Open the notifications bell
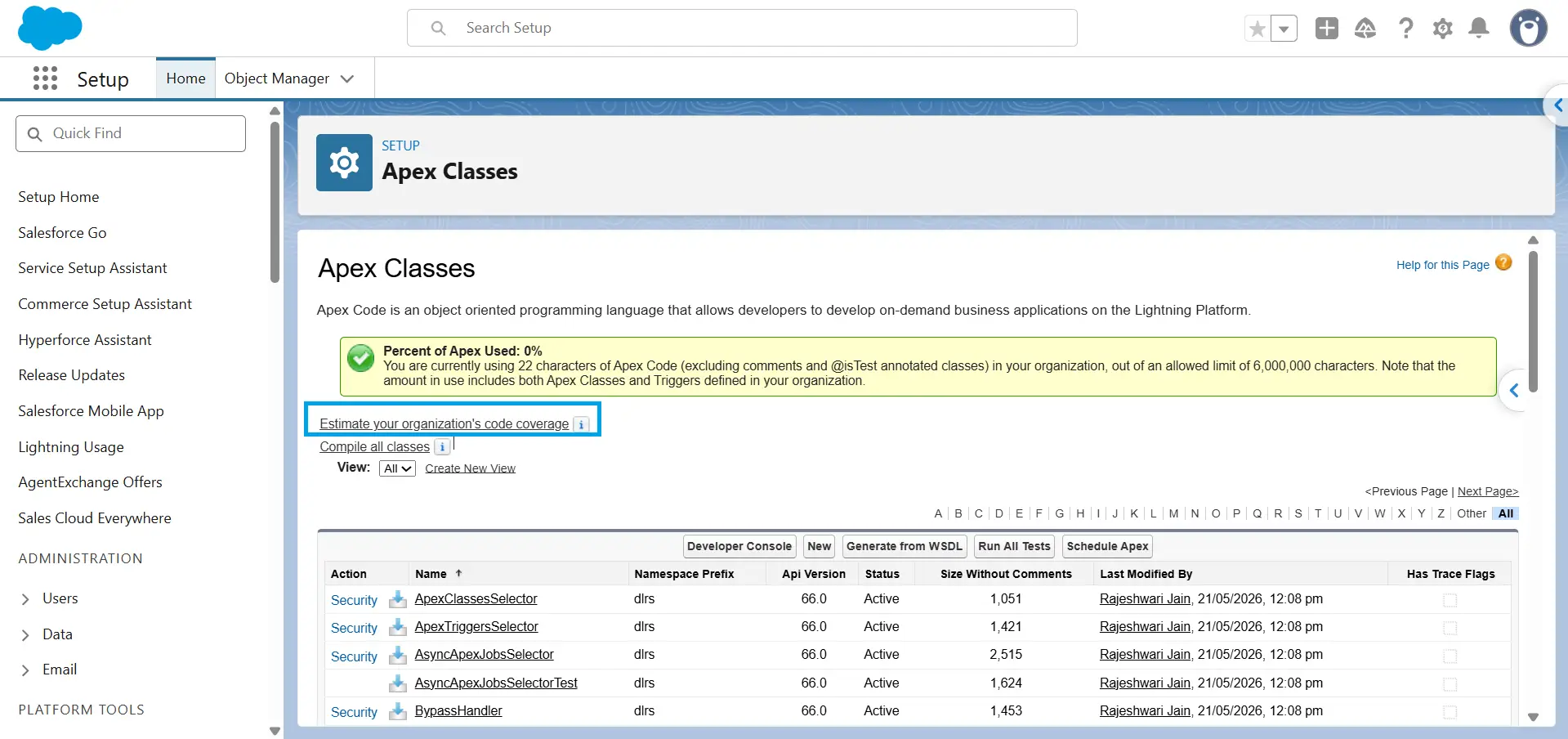 1479,29
